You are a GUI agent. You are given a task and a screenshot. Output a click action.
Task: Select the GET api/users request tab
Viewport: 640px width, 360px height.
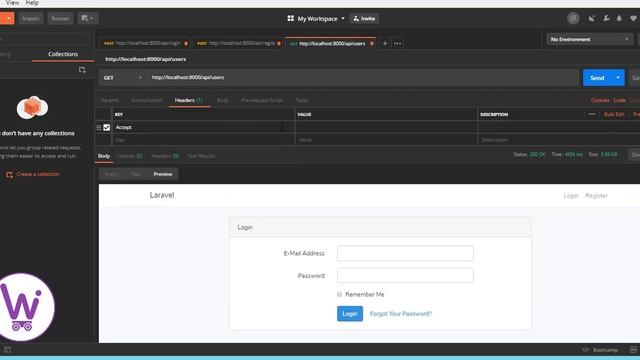click(331, 43)
